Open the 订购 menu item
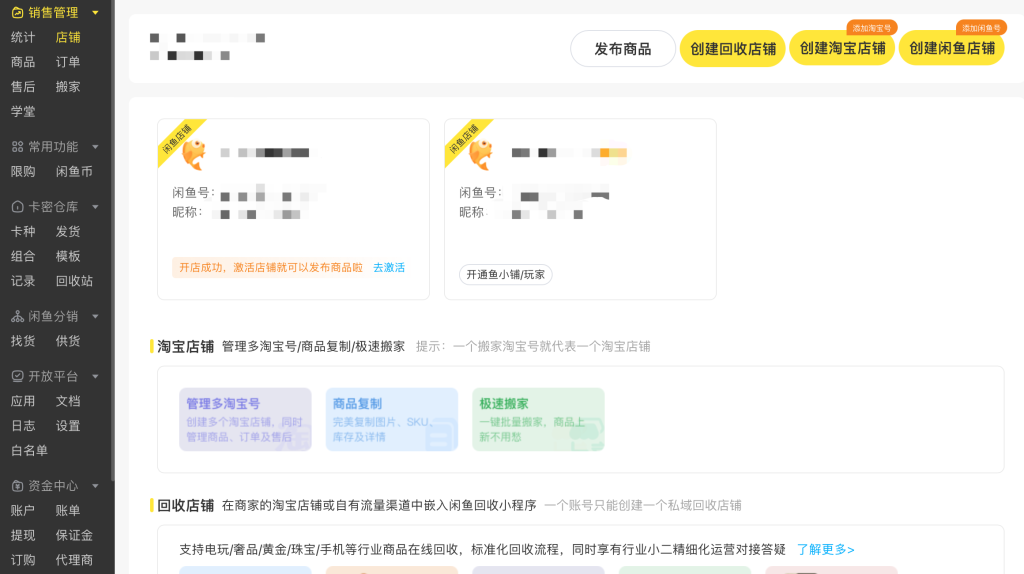Screen dimensions: 1024x574 click(23, 561)
